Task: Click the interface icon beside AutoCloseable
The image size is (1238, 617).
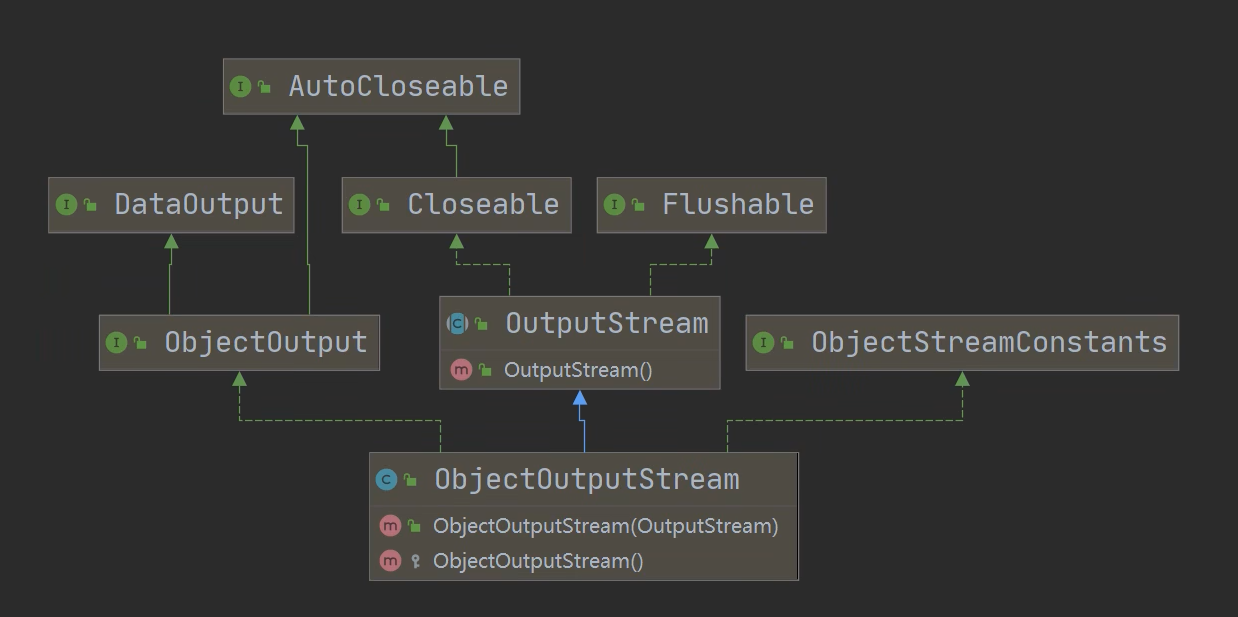Action: point(240,86)
